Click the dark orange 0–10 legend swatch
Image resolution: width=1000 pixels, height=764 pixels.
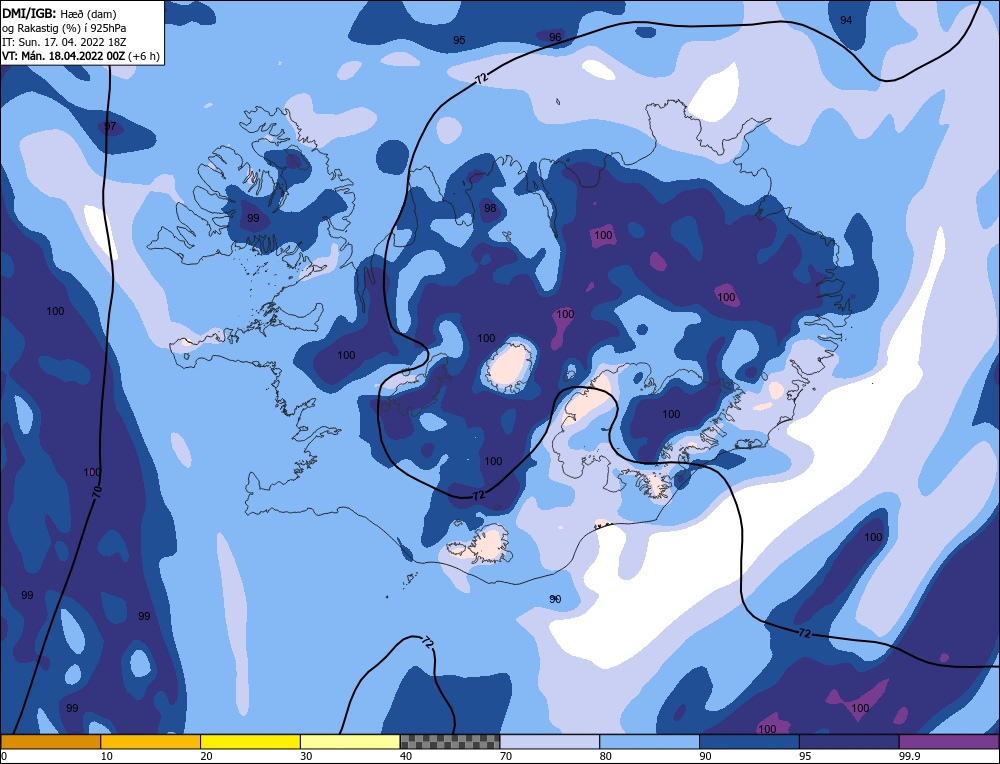50,742
